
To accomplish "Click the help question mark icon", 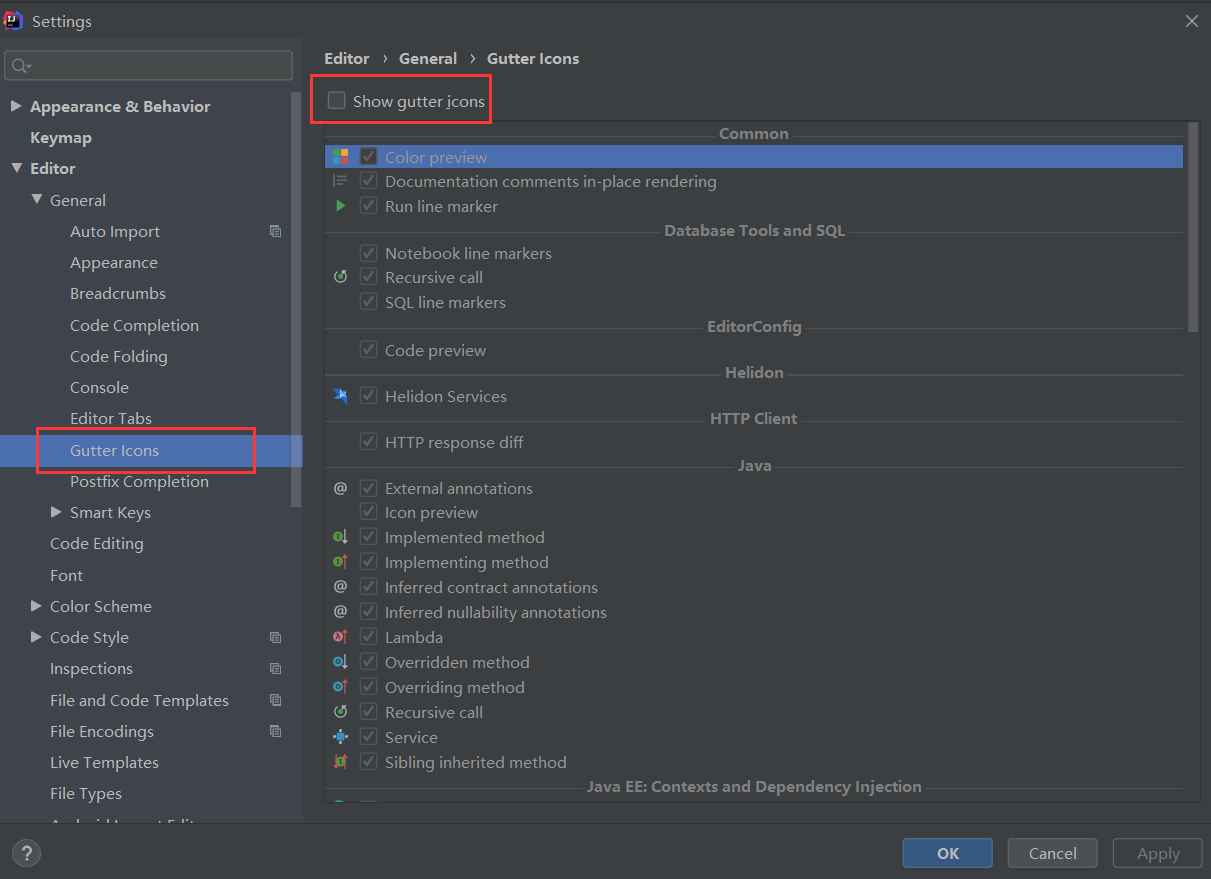I will click(x=26, y=853).
